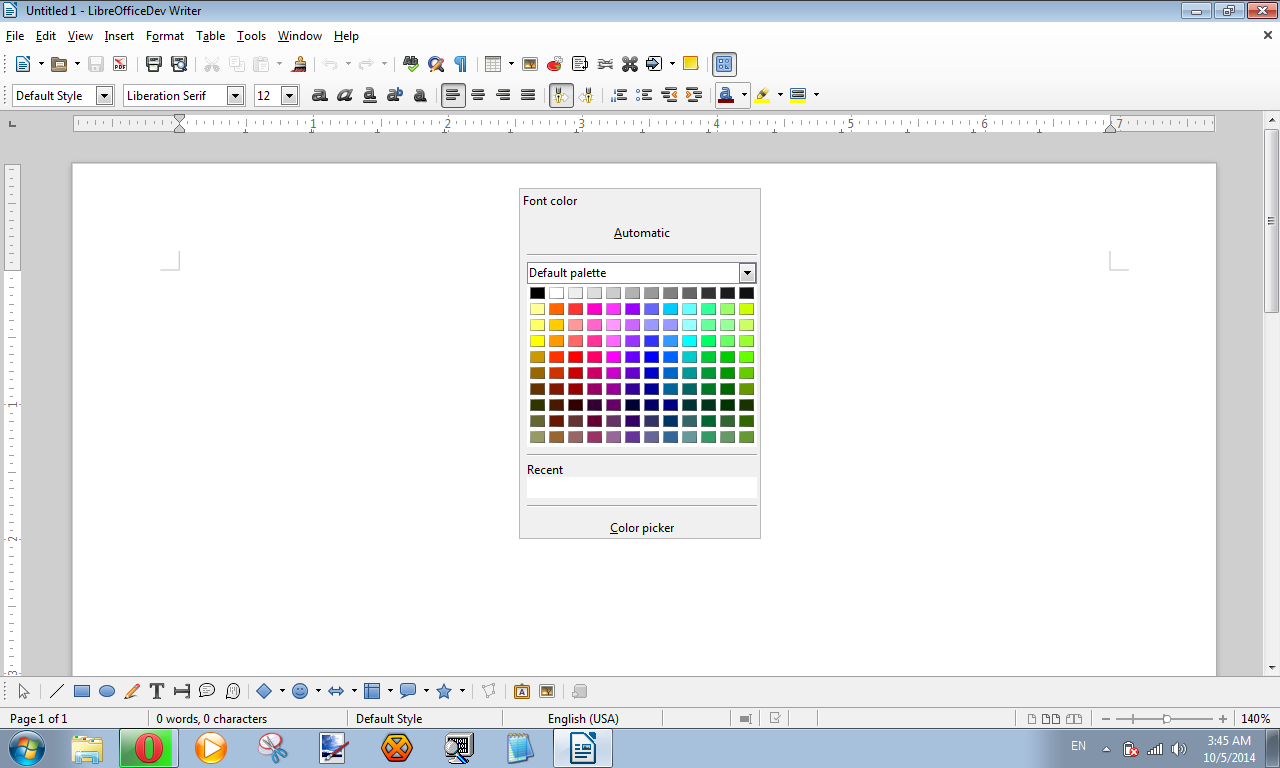Open the font size dropdown showing 12

tap(290, 96)
